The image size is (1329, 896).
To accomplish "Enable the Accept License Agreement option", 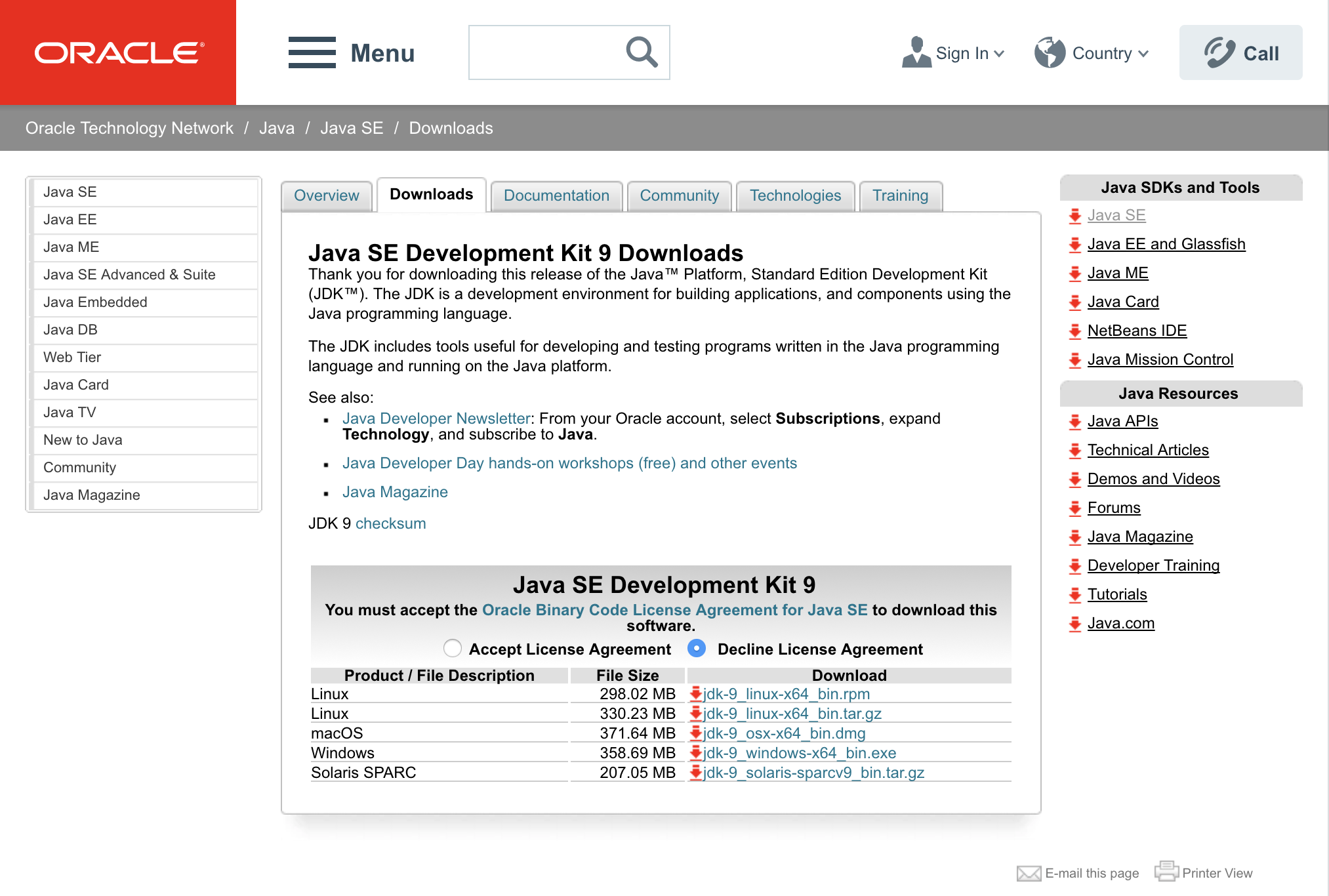I will [x=453, y=649].
